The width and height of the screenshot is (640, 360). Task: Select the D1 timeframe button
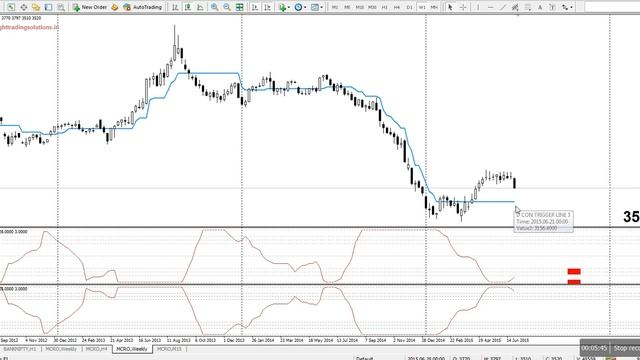pos(409,7)
